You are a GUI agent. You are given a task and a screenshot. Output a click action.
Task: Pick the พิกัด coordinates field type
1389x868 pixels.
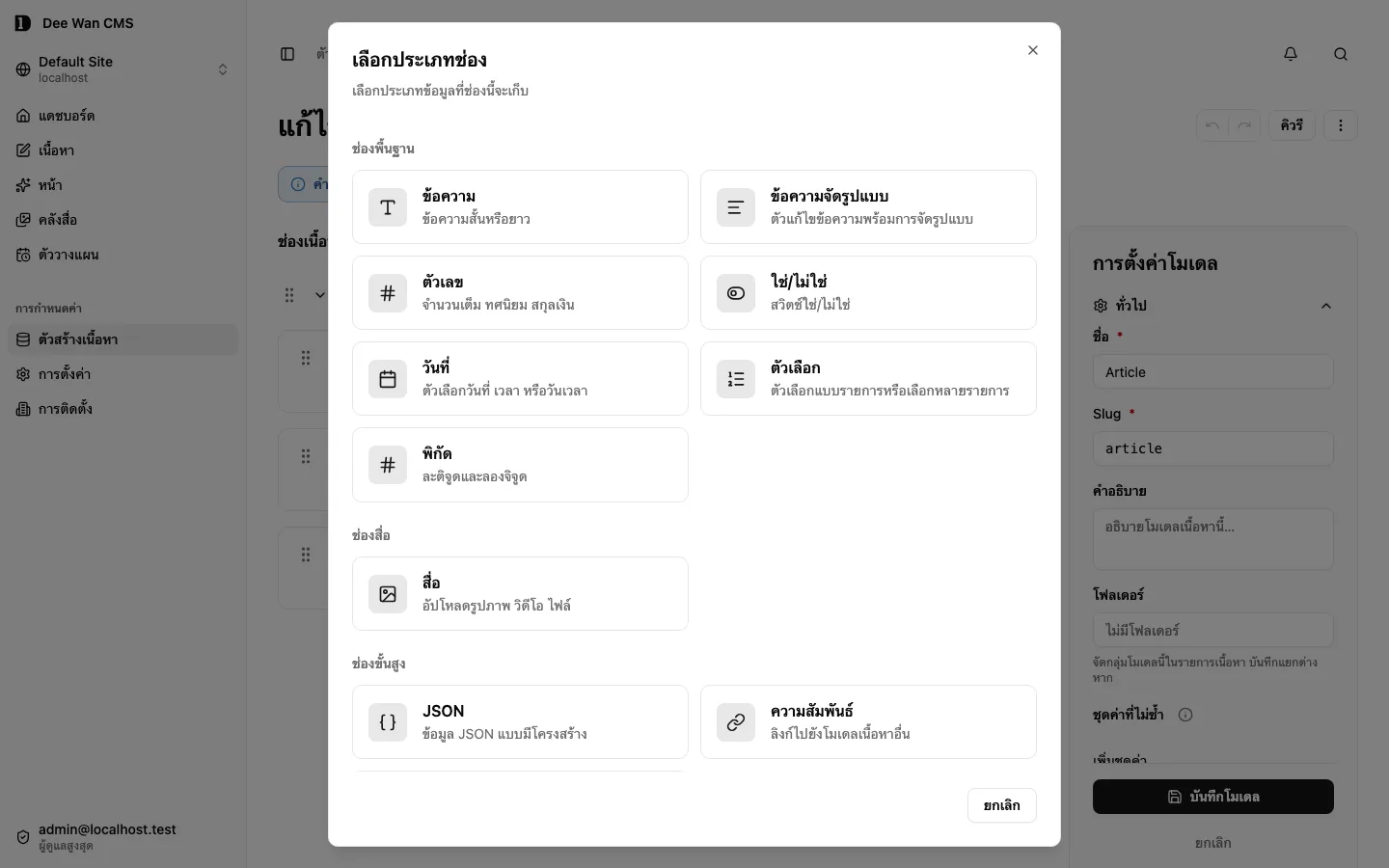click(520, 465)
